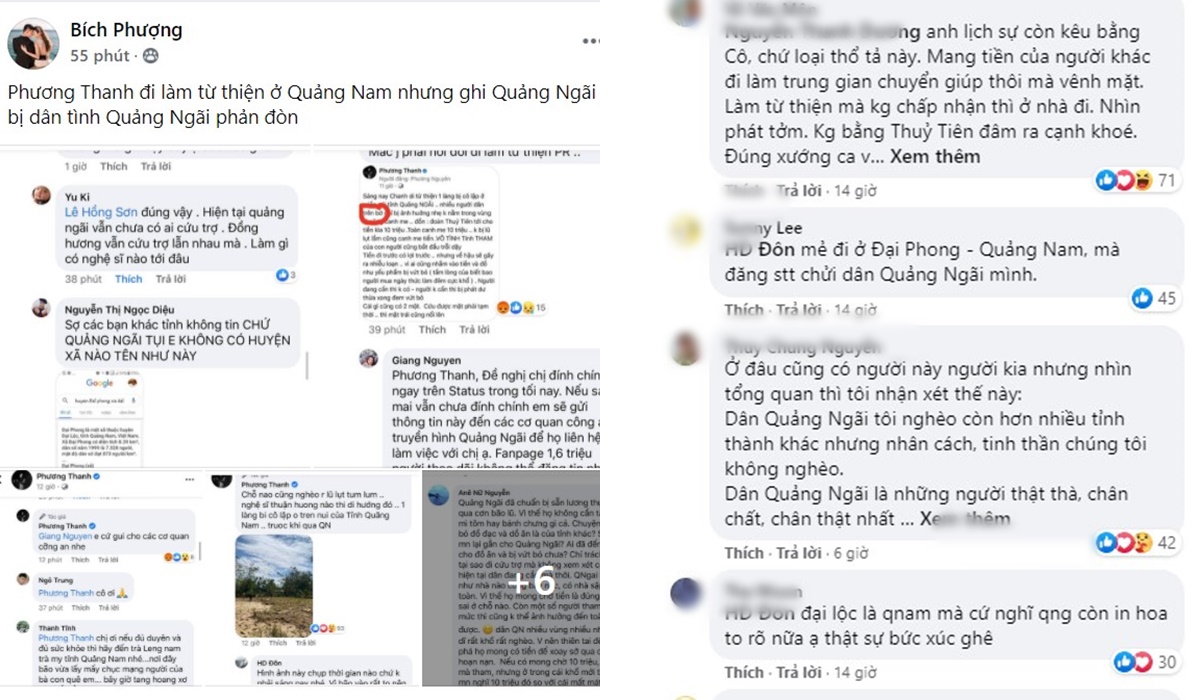Like the comment with 71 reactions via Thích

pyautogui.click(x=744, y=190)
